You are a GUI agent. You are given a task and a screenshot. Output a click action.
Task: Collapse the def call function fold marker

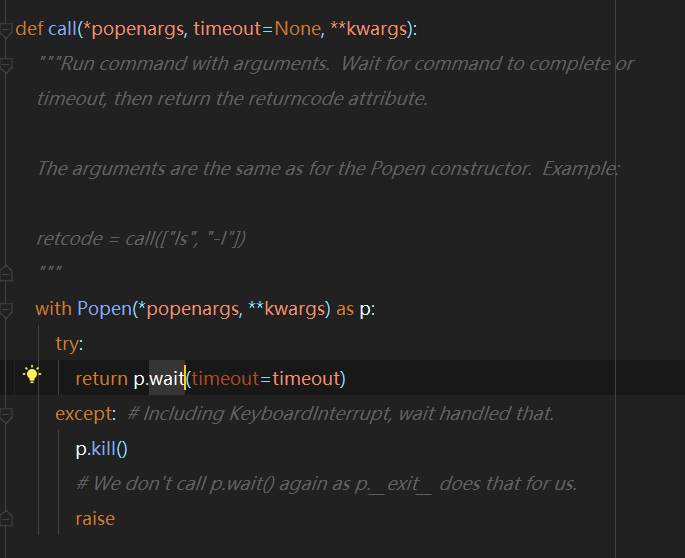click(x=6, y=30)
